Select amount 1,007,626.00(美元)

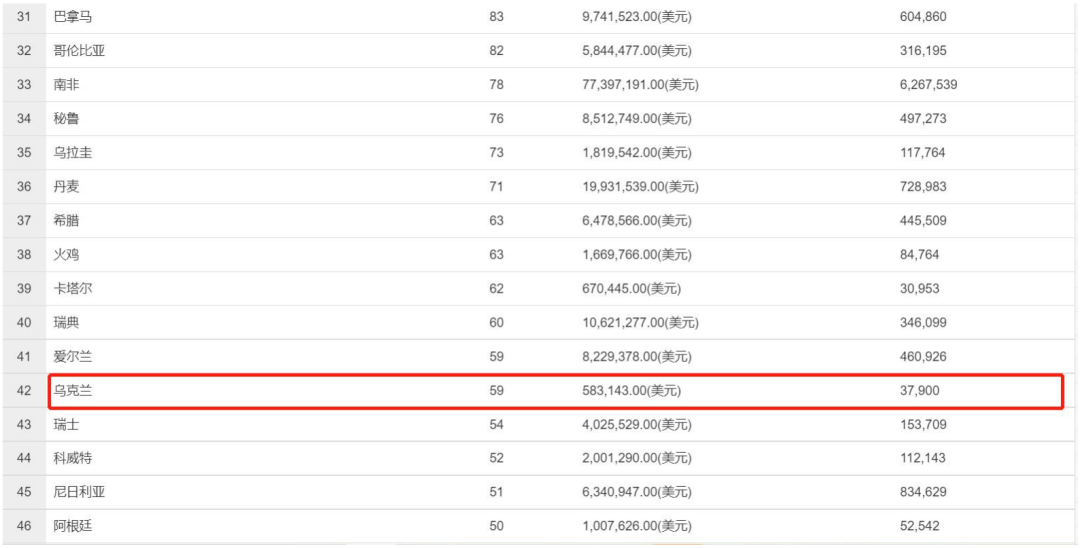point(636,527)
